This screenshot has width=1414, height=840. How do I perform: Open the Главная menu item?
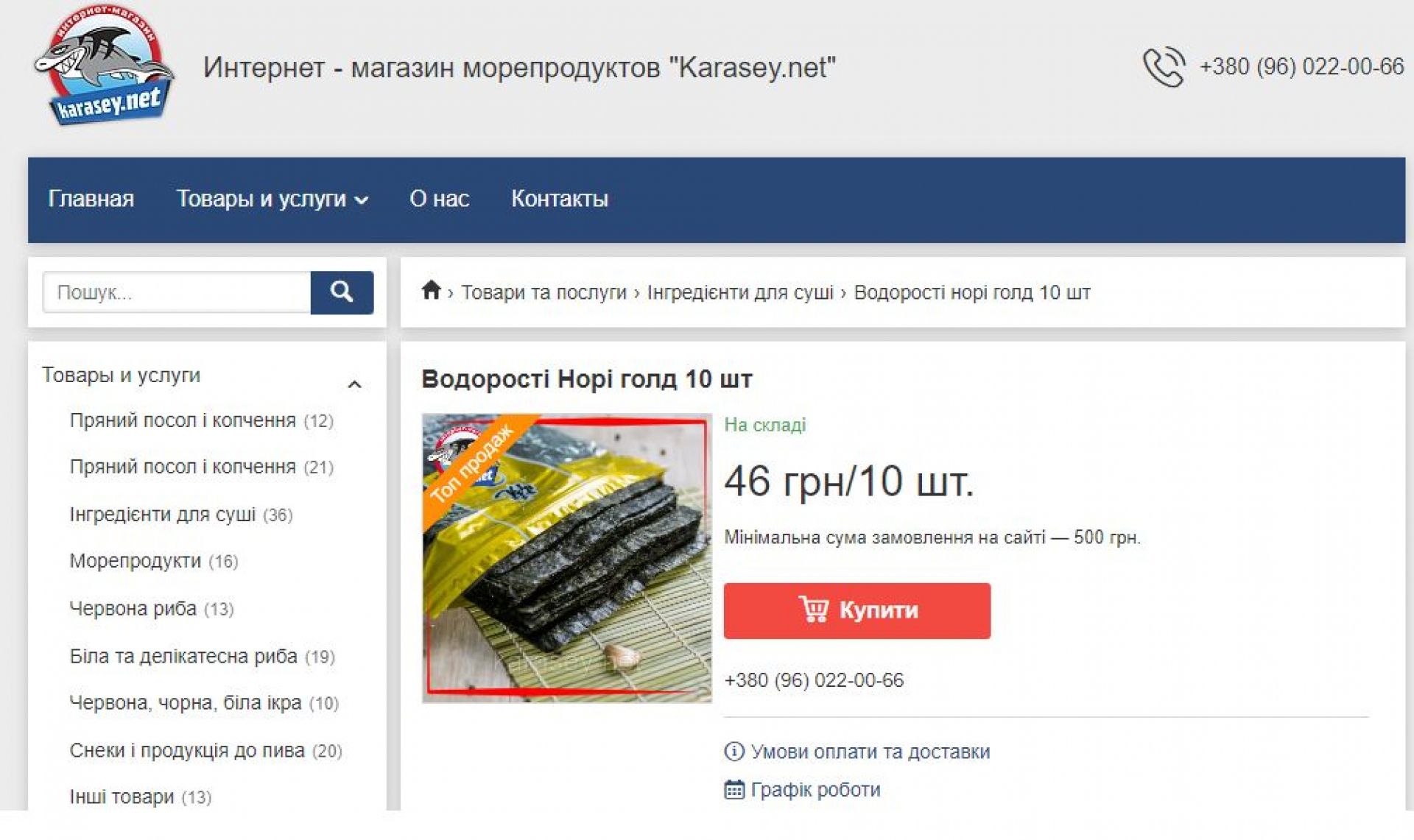tap(91, 199)
